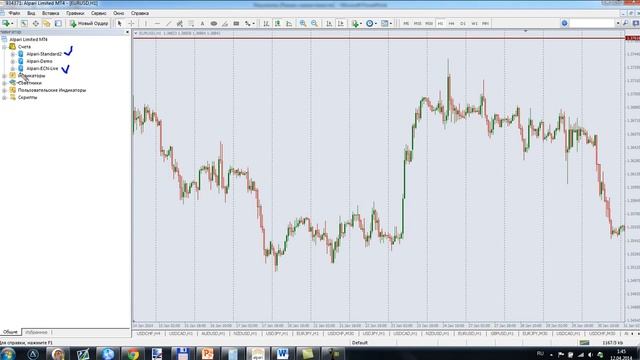Open the Графики menu
Viewport: 640px width, 360px height.
coord(75,13)
